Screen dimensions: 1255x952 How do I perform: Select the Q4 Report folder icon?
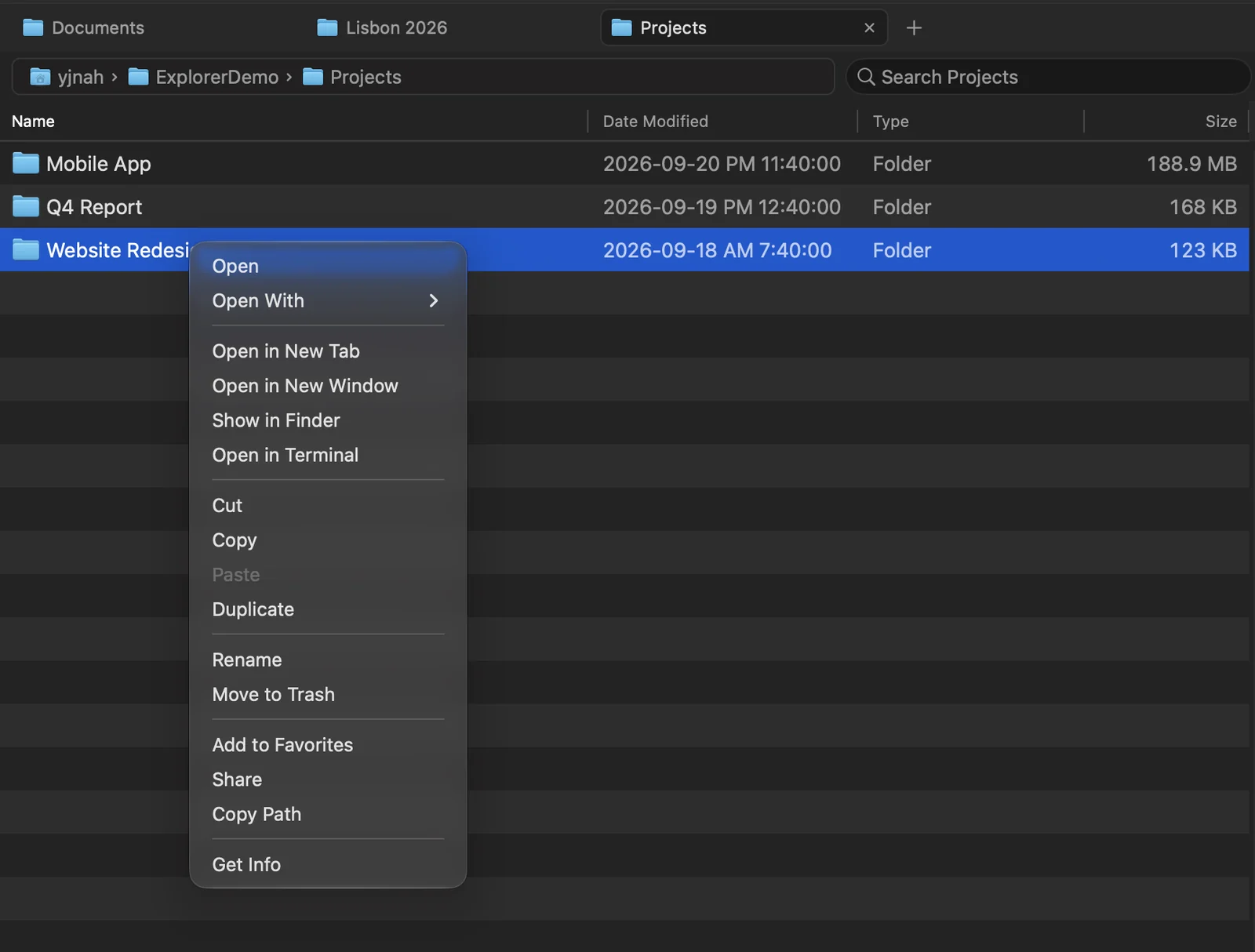[26, 206]
